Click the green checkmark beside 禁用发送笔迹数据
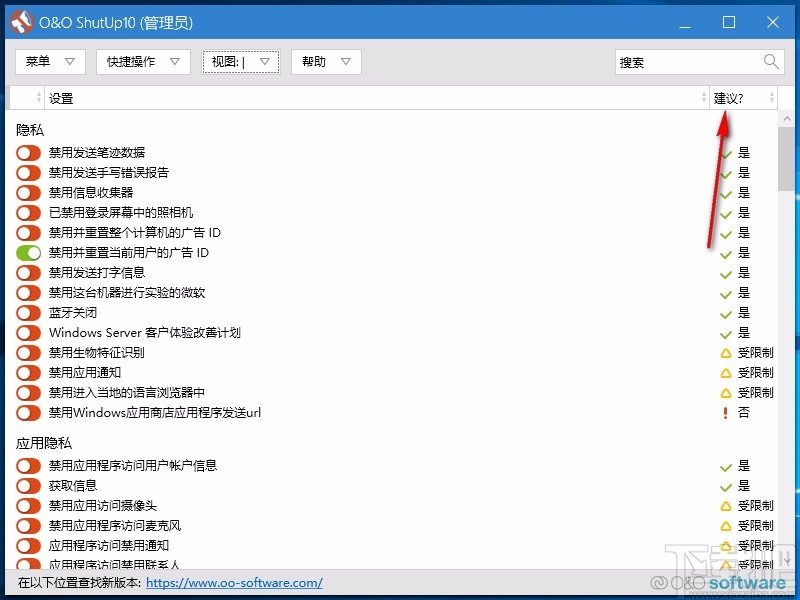The height and width of the screenshot is (600, 800). [x=726, y=153]
